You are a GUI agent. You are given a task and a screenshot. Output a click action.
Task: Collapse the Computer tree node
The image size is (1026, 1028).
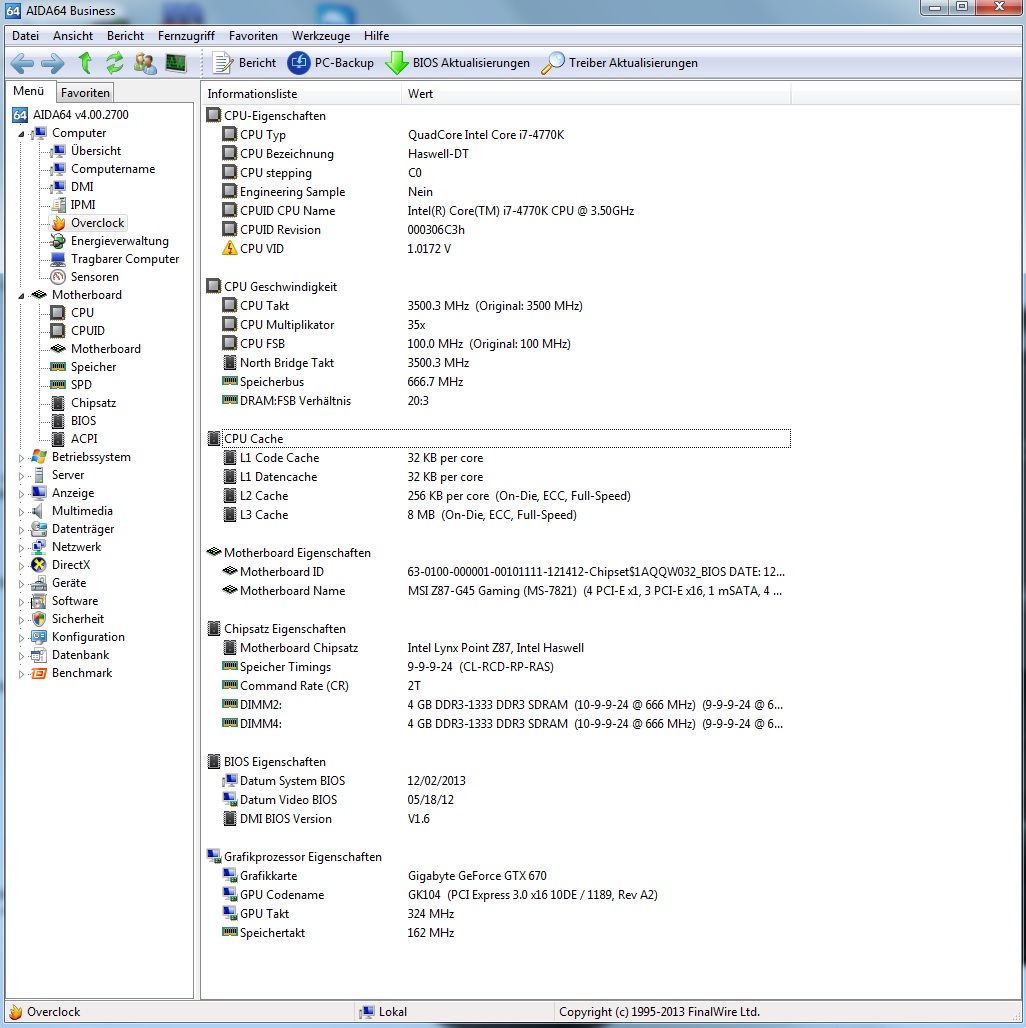[x=21, y=134]
